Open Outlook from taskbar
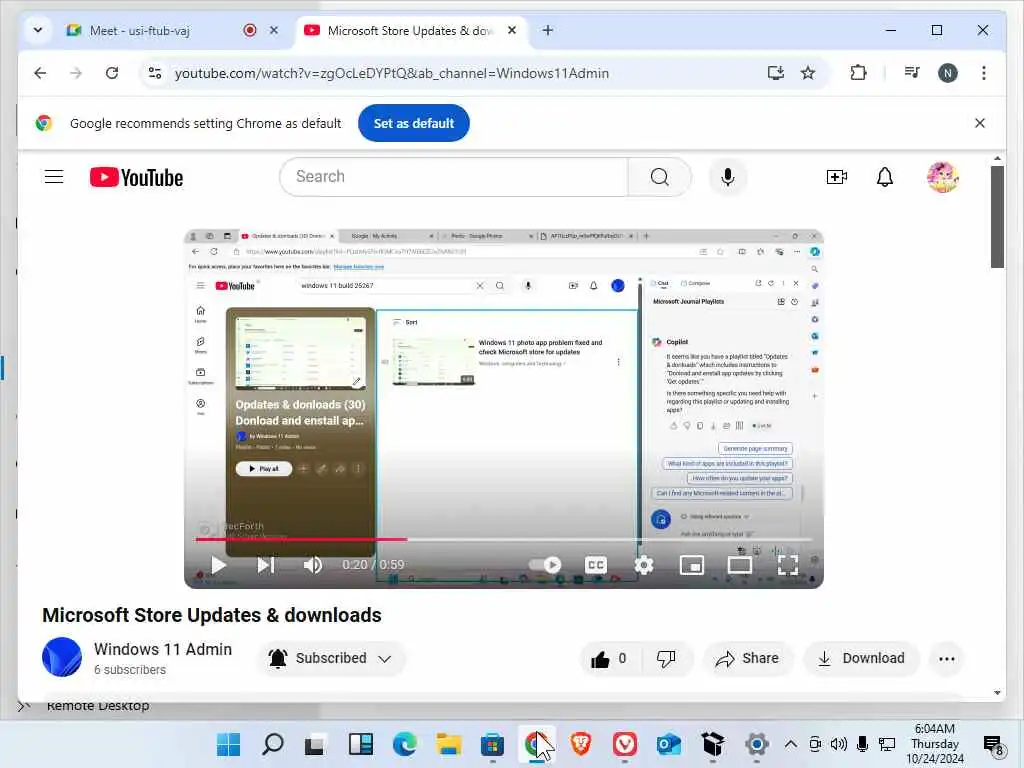The image size is (1024, 768). (x=669, y=744)
